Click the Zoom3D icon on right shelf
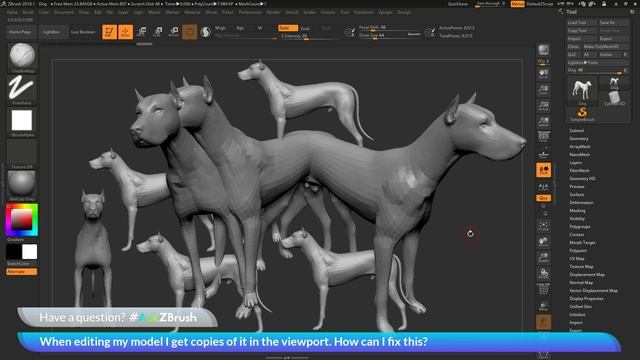The image size is (640, 360). (543, 258)
